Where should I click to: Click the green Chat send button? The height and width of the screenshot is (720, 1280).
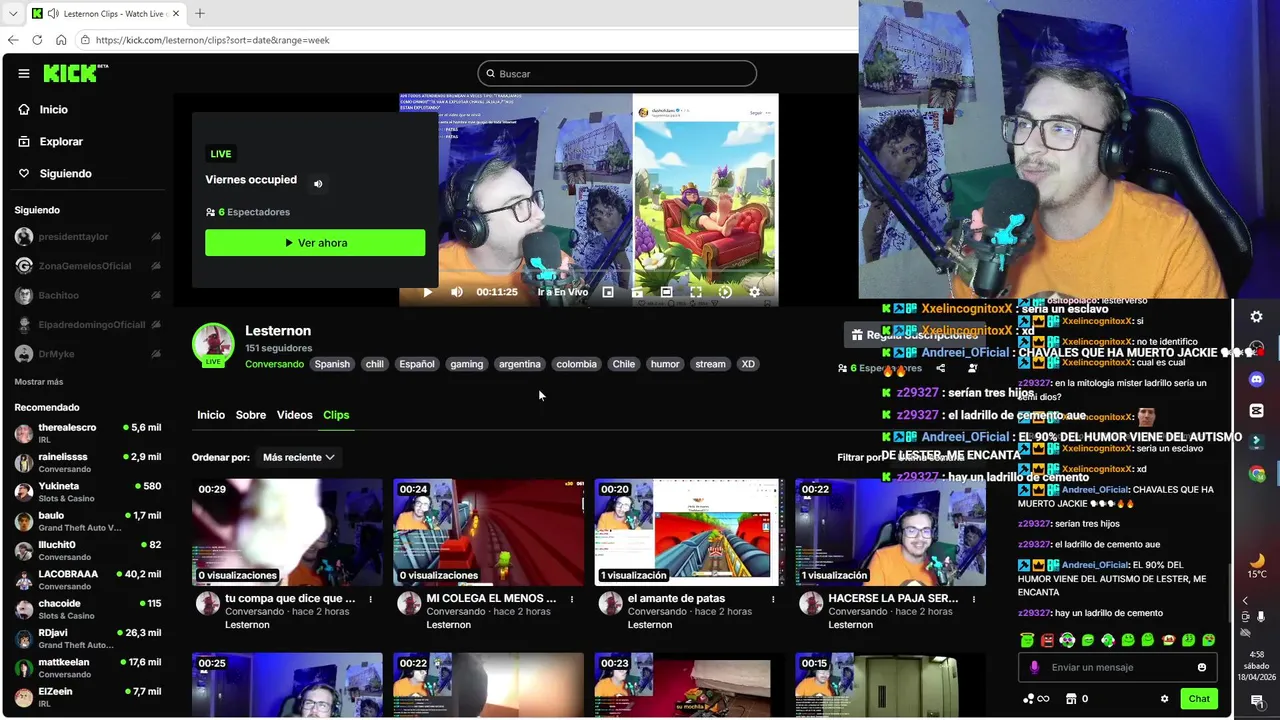coord(1199,699)
